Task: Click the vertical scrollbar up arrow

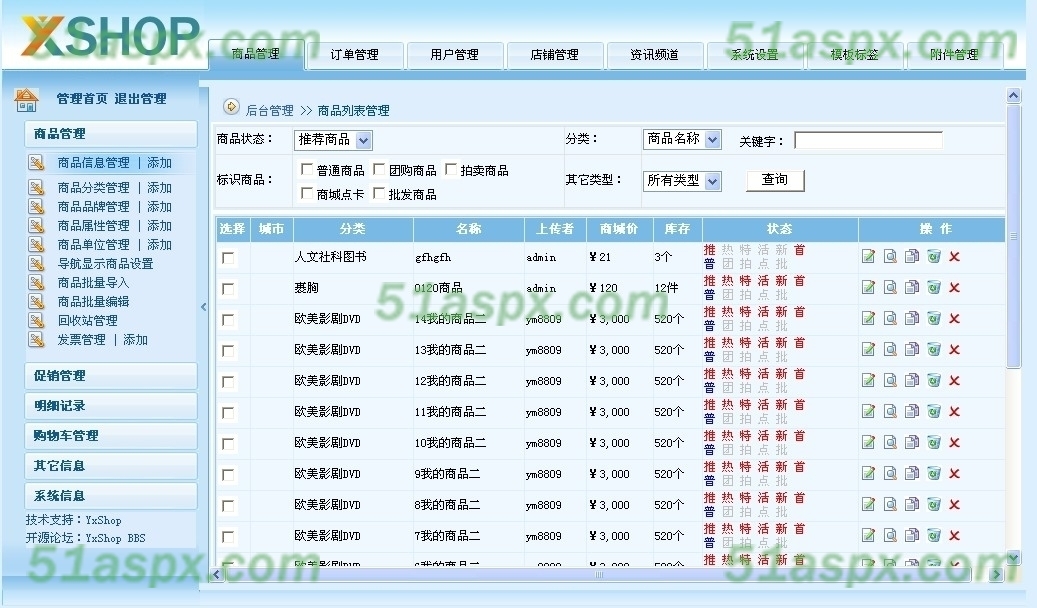Action: click(1013, 95)
